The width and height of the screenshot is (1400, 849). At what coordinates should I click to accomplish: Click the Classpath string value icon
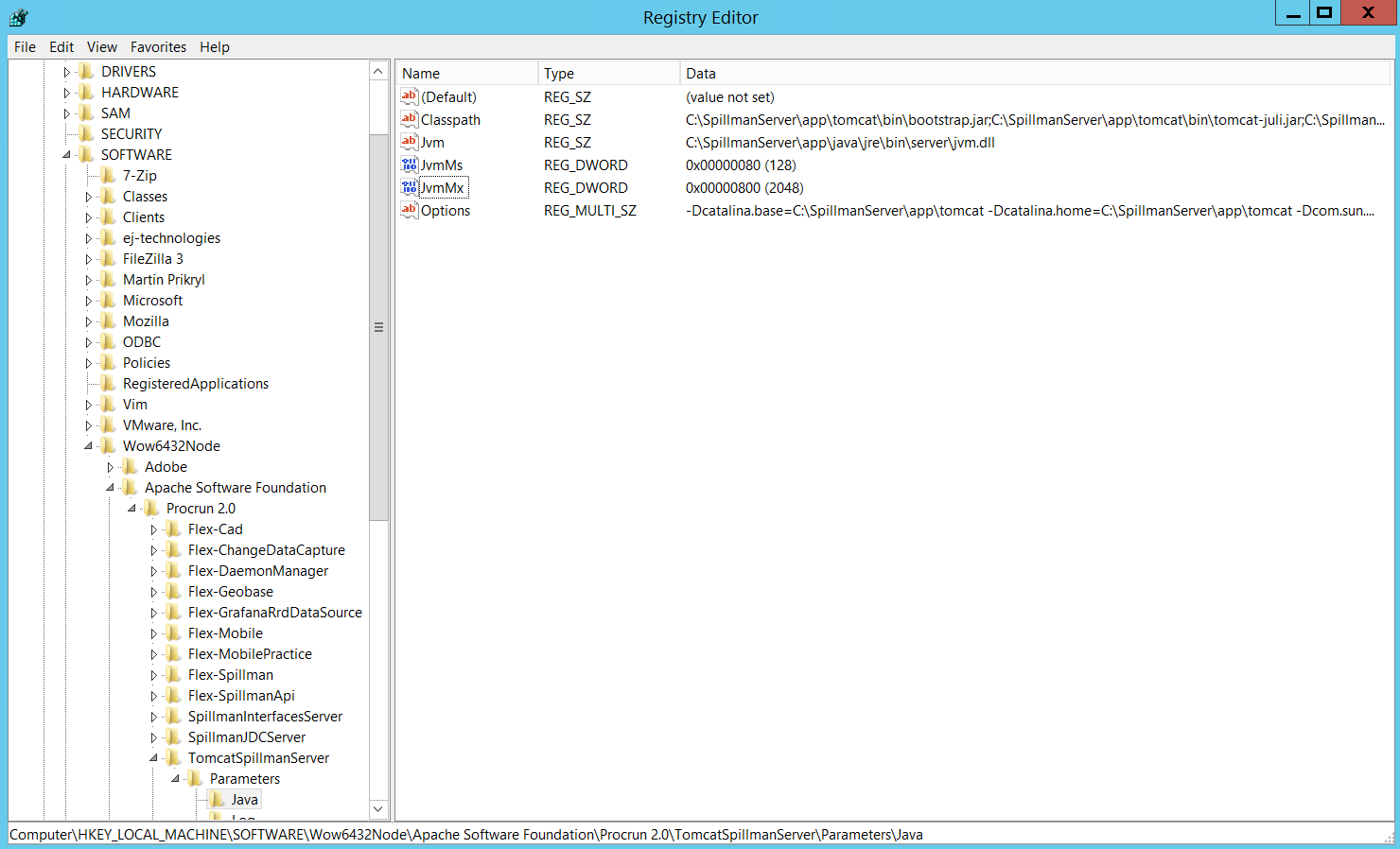point(410,119)
